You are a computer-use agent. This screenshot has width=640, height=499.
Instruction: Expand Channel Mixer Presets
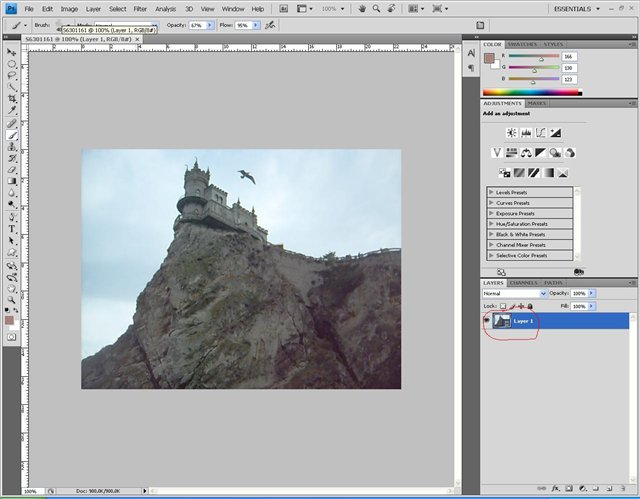click(530, 245)
